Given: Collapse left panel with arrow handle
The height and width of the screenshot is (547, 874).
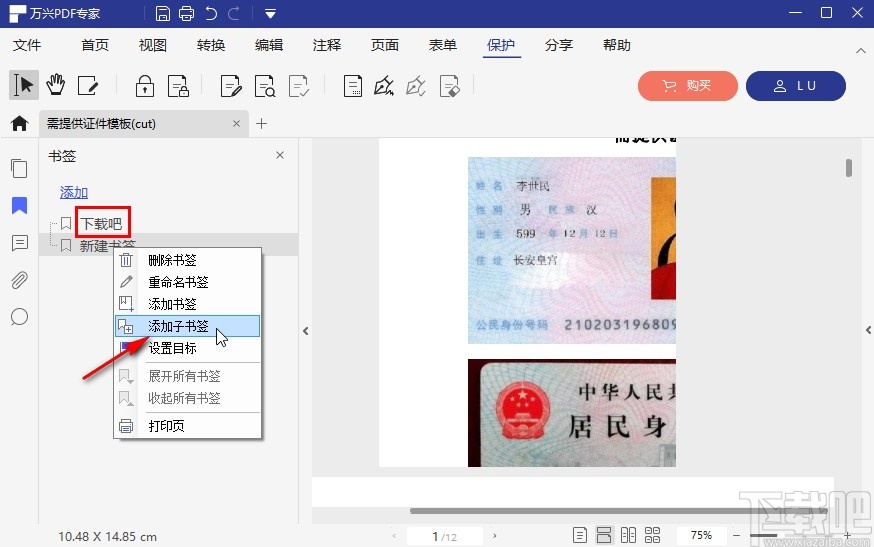Looking at the screenshot, I should tap(305, 331).
